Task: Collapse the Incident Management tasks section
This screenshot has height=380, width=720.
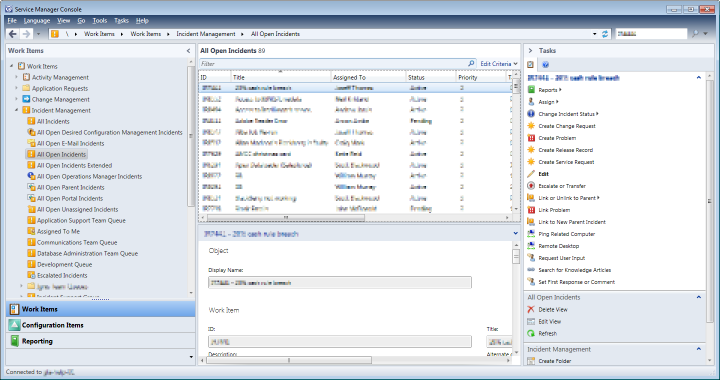Action: tap(699, 349)
